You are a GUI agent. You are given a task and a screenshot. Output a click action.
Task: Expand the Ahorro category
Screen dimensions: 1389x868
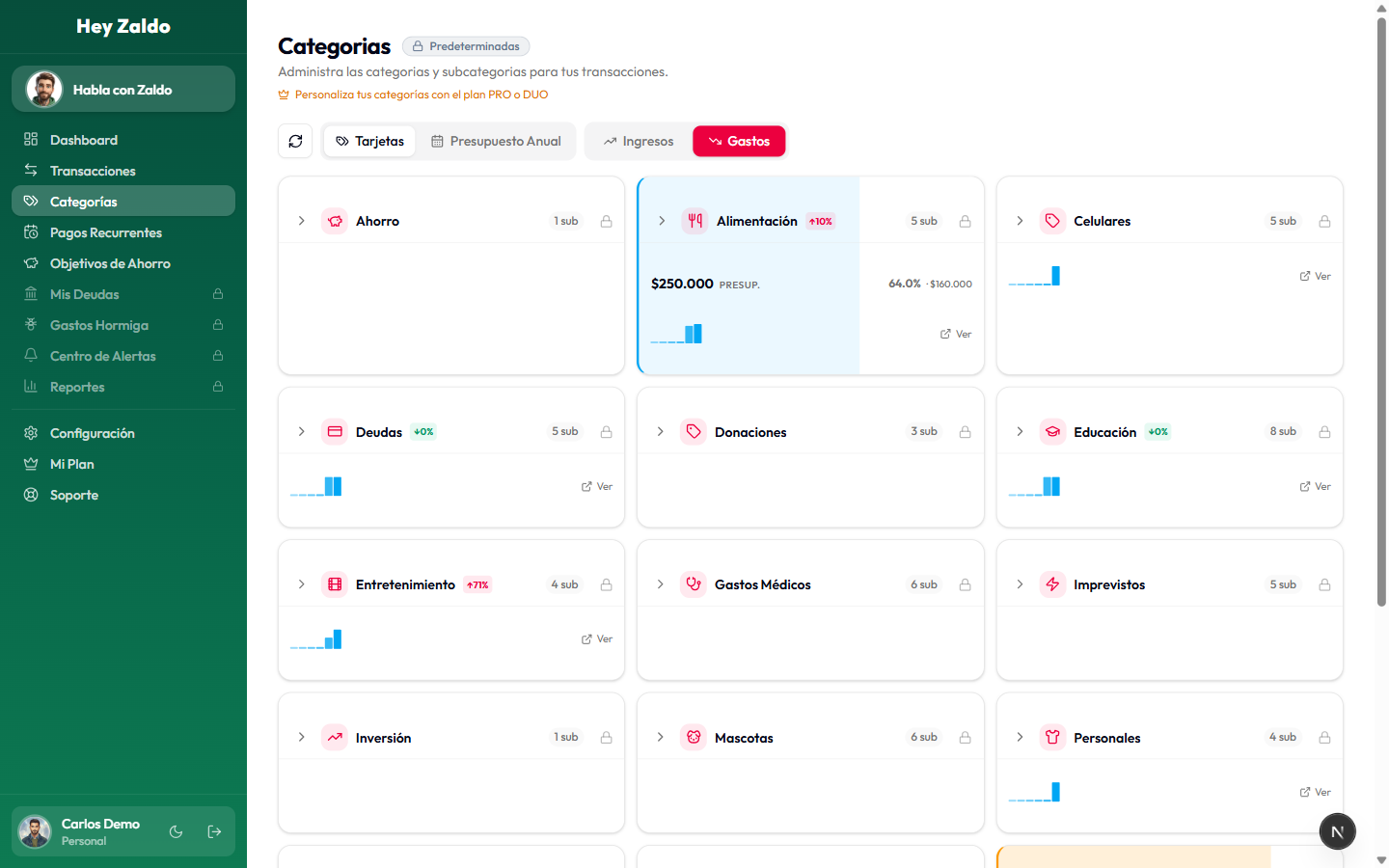click(302, 221)
